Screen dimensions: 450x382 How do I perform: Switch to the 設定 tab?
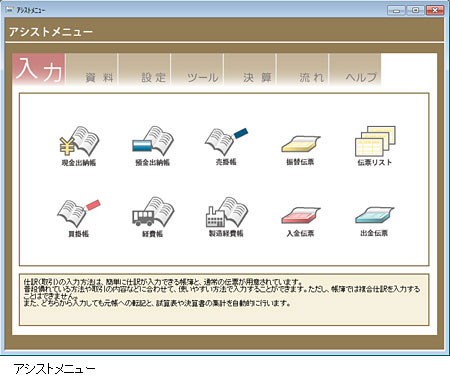pyautogui.click(x=145, y=69)
